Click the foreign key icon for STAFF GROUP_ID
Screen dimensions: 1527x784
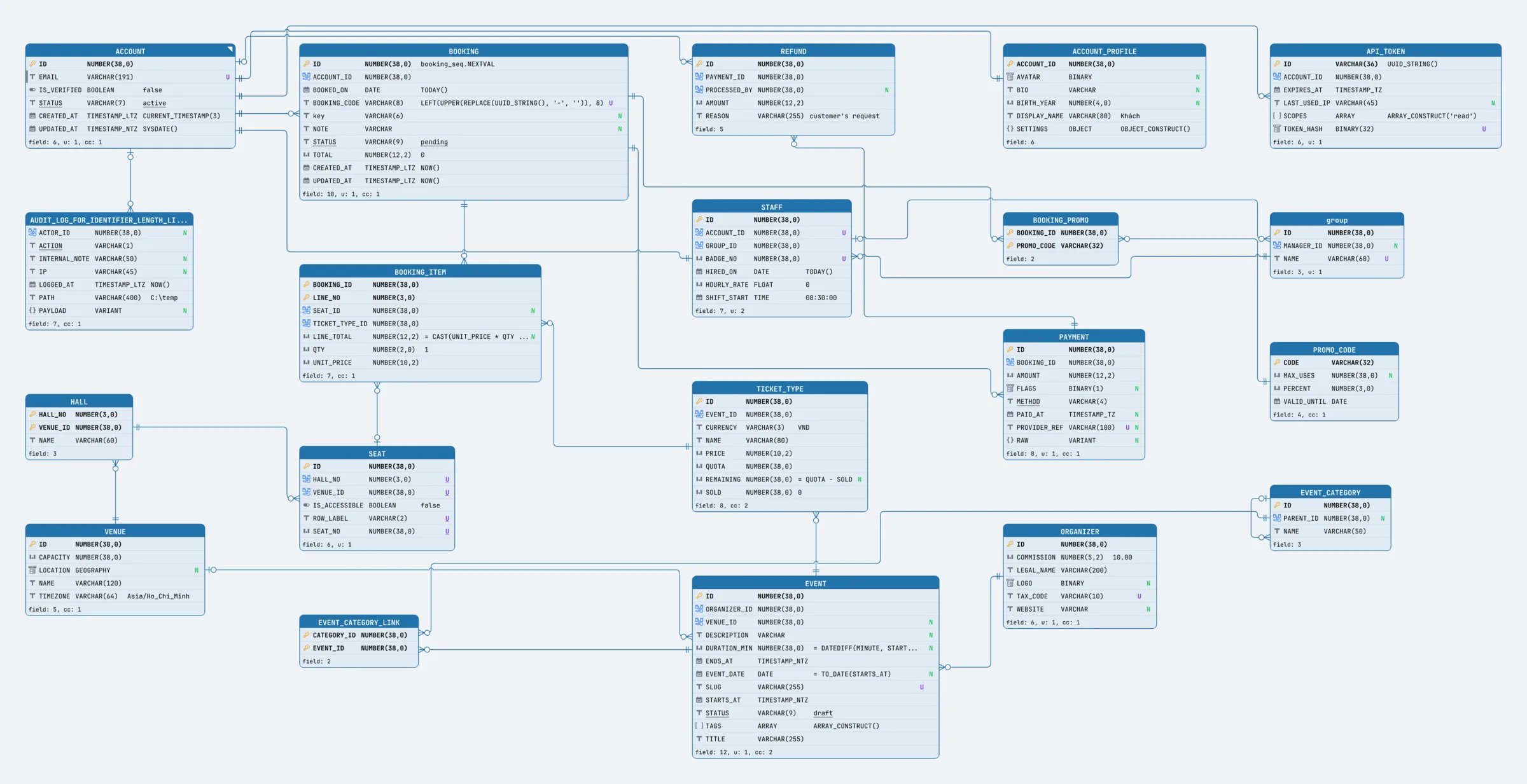click(699, 246)
